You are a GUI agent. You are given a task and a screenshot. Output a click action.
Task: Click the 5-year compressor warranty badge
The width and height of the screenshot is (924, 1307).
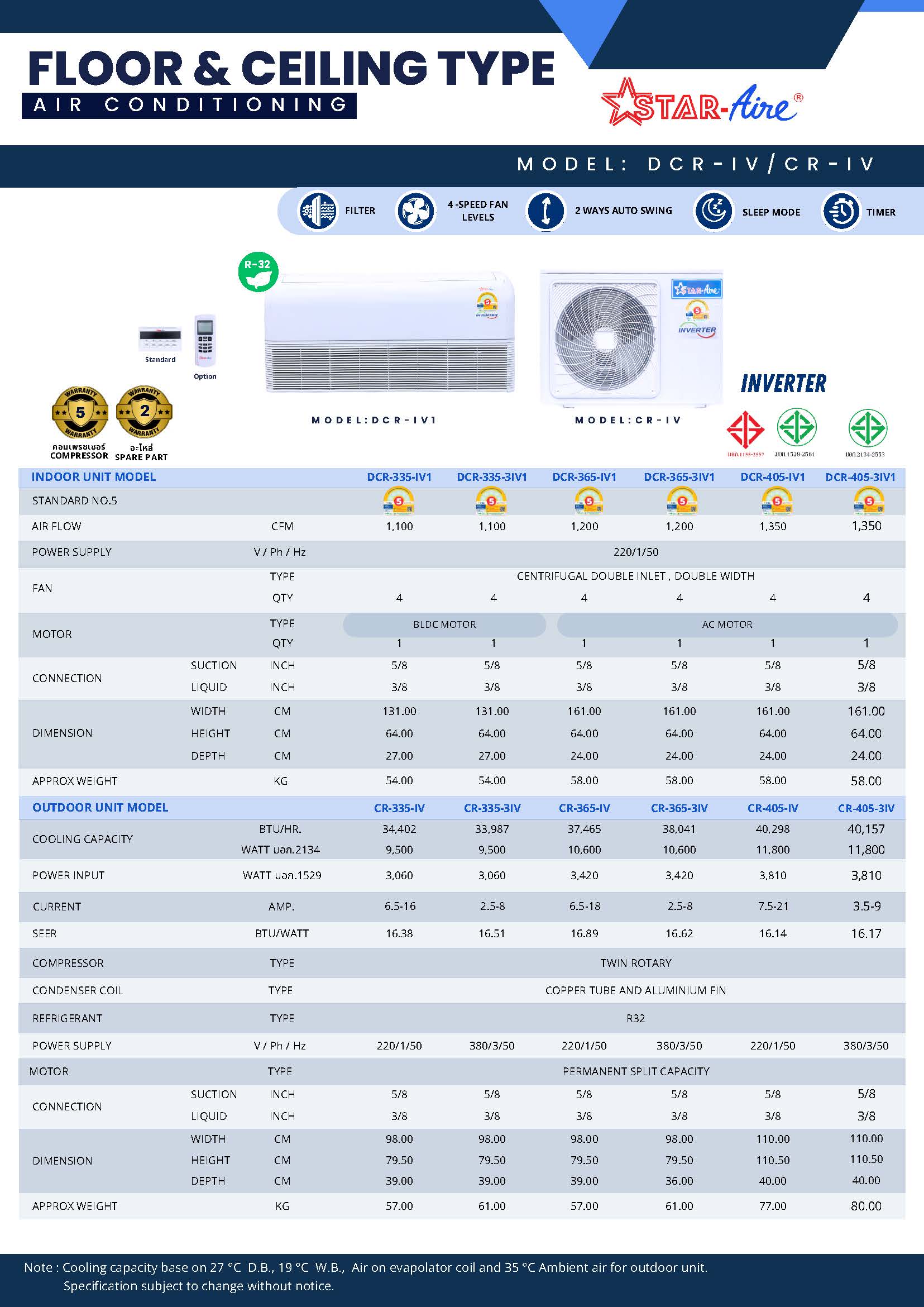pos(80,413)
